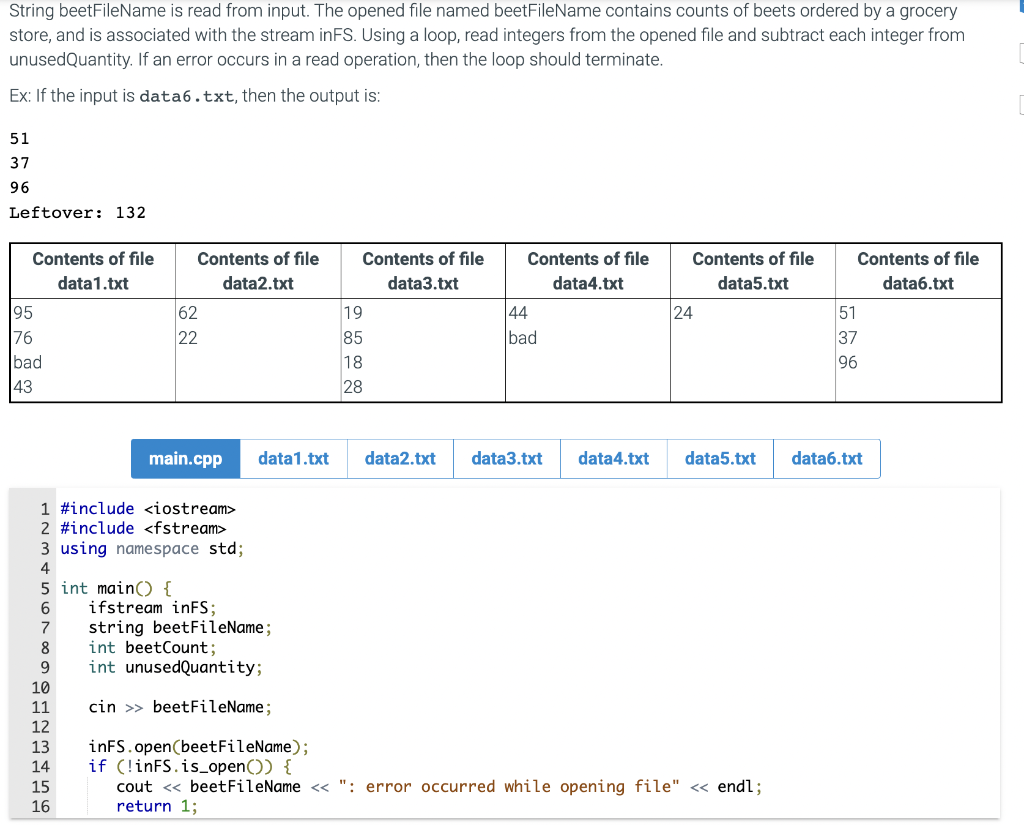Open the data5.txt file tab
Image resolution: width=1024 pixels, height=825 pixels.
click(x=720, y=459)
